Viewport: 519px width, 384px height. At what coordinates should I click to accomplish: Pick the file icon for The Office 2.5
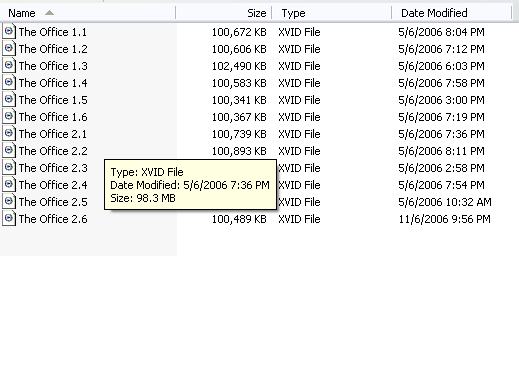click(x=9, y=202)
